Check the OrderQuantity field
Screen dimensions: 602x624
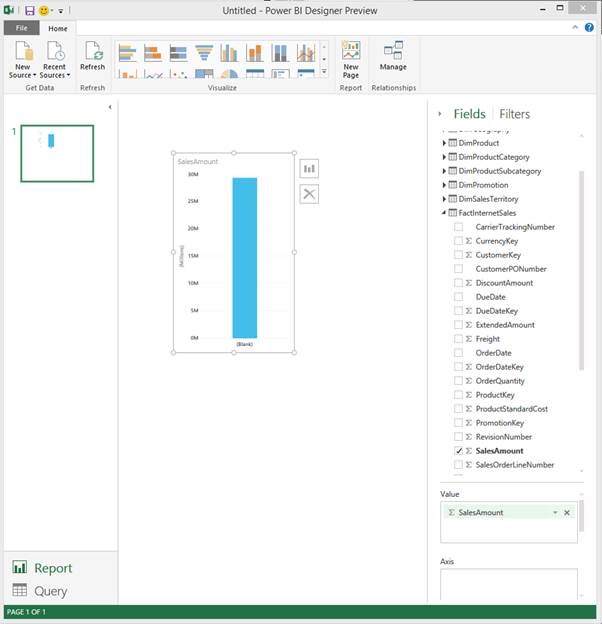point(458,380)
